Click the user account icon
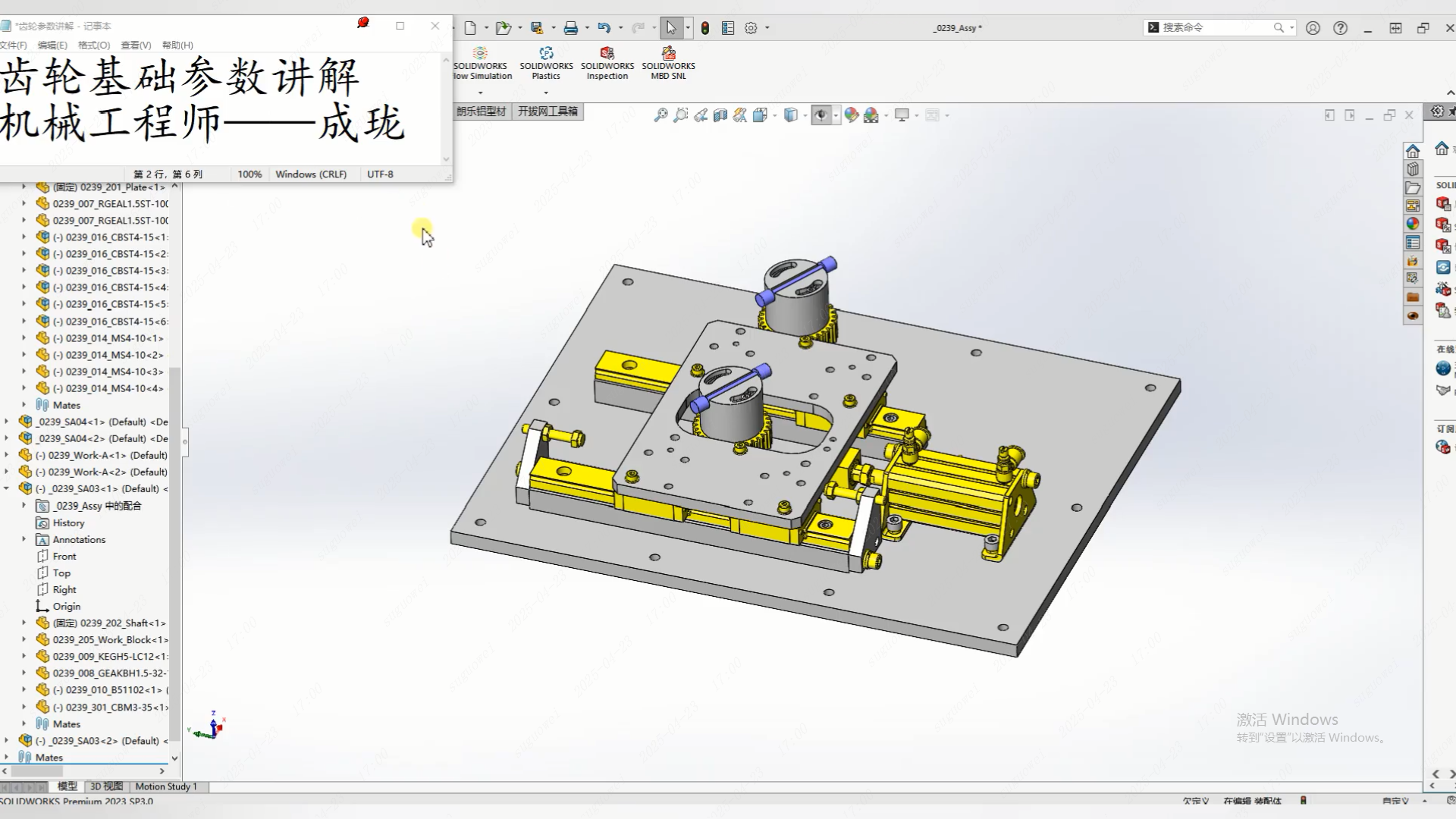The height and width of the screenshot is (819, 1456). (x=1313, y=28)
